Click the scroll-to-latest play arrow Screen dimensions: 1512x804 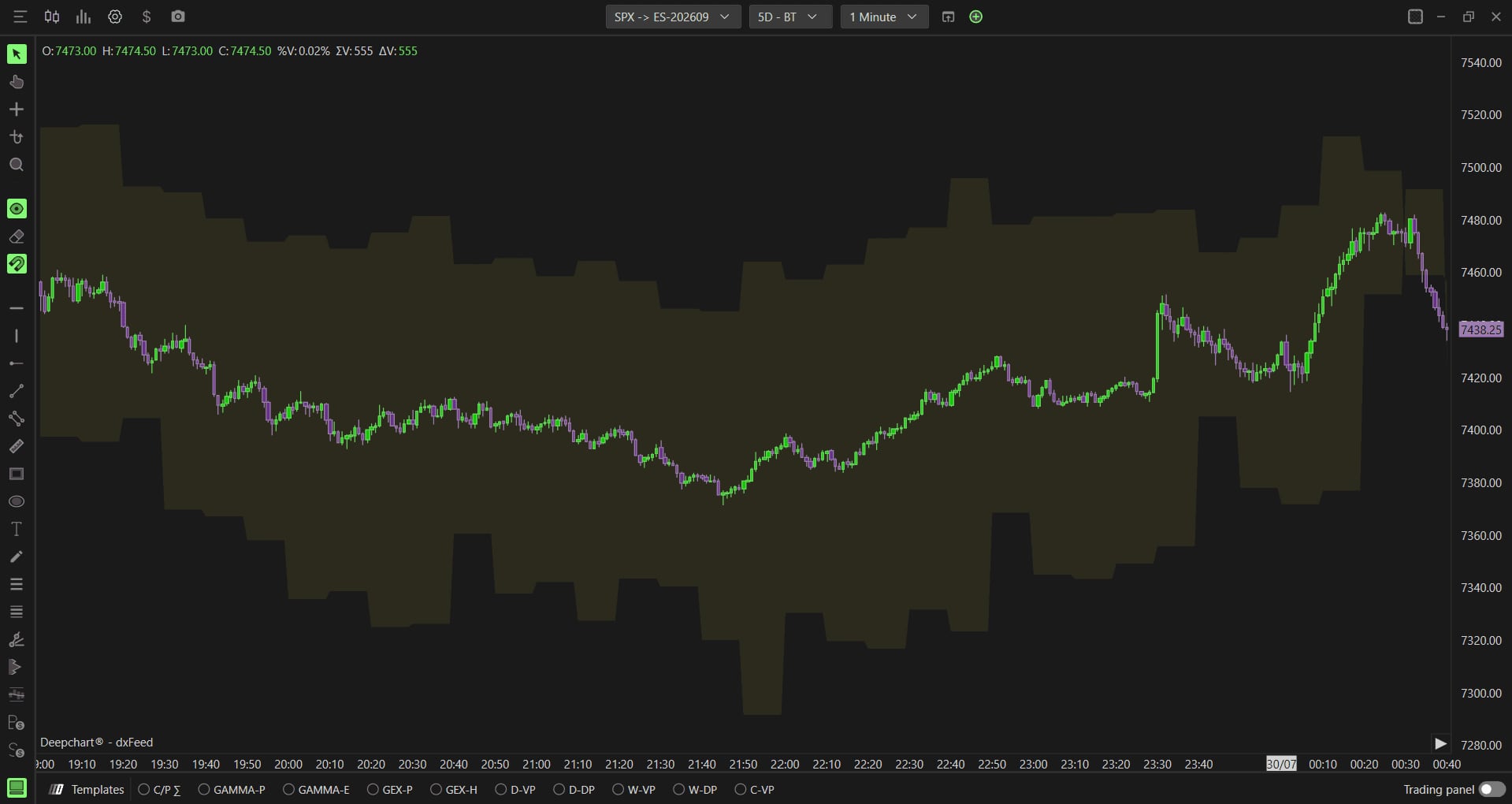[x=1440, y=743]
